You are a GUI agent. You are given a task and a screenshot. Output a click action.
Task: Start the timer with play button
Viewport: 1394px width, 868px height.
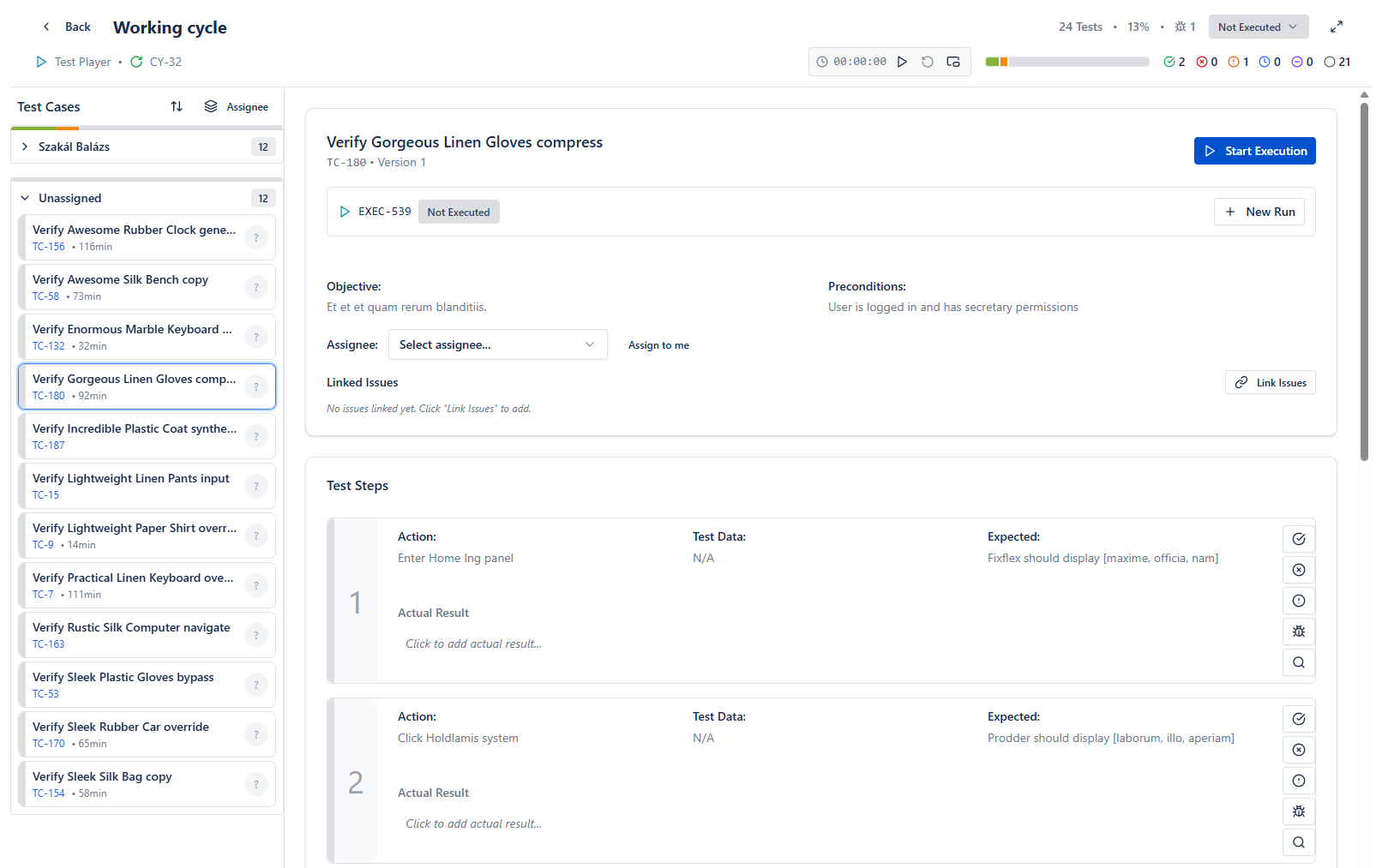(x=902, y=62)
